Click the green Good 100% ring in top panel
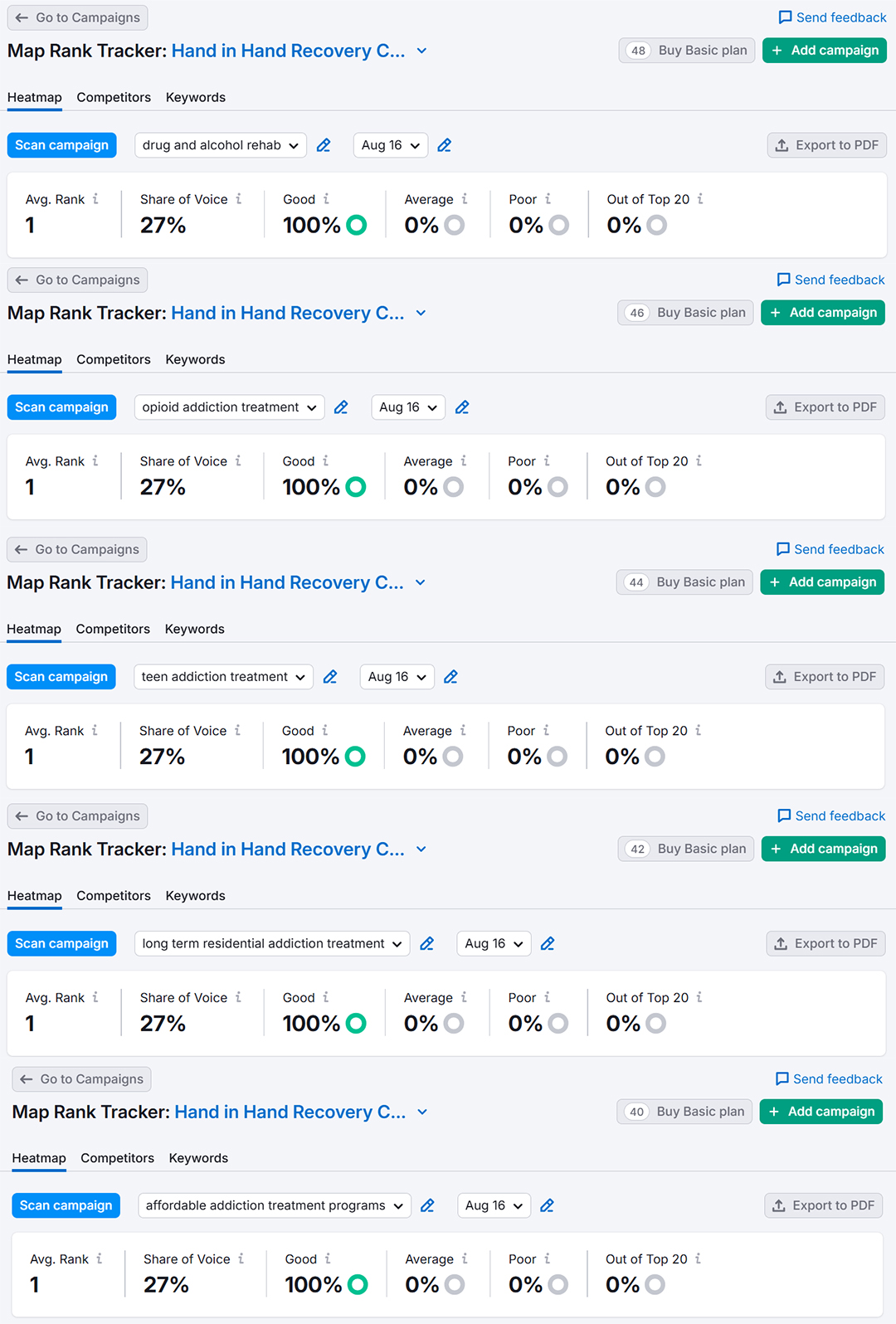Image resolution: width=896 pixels, height=1324 pixels. (357, 225)
